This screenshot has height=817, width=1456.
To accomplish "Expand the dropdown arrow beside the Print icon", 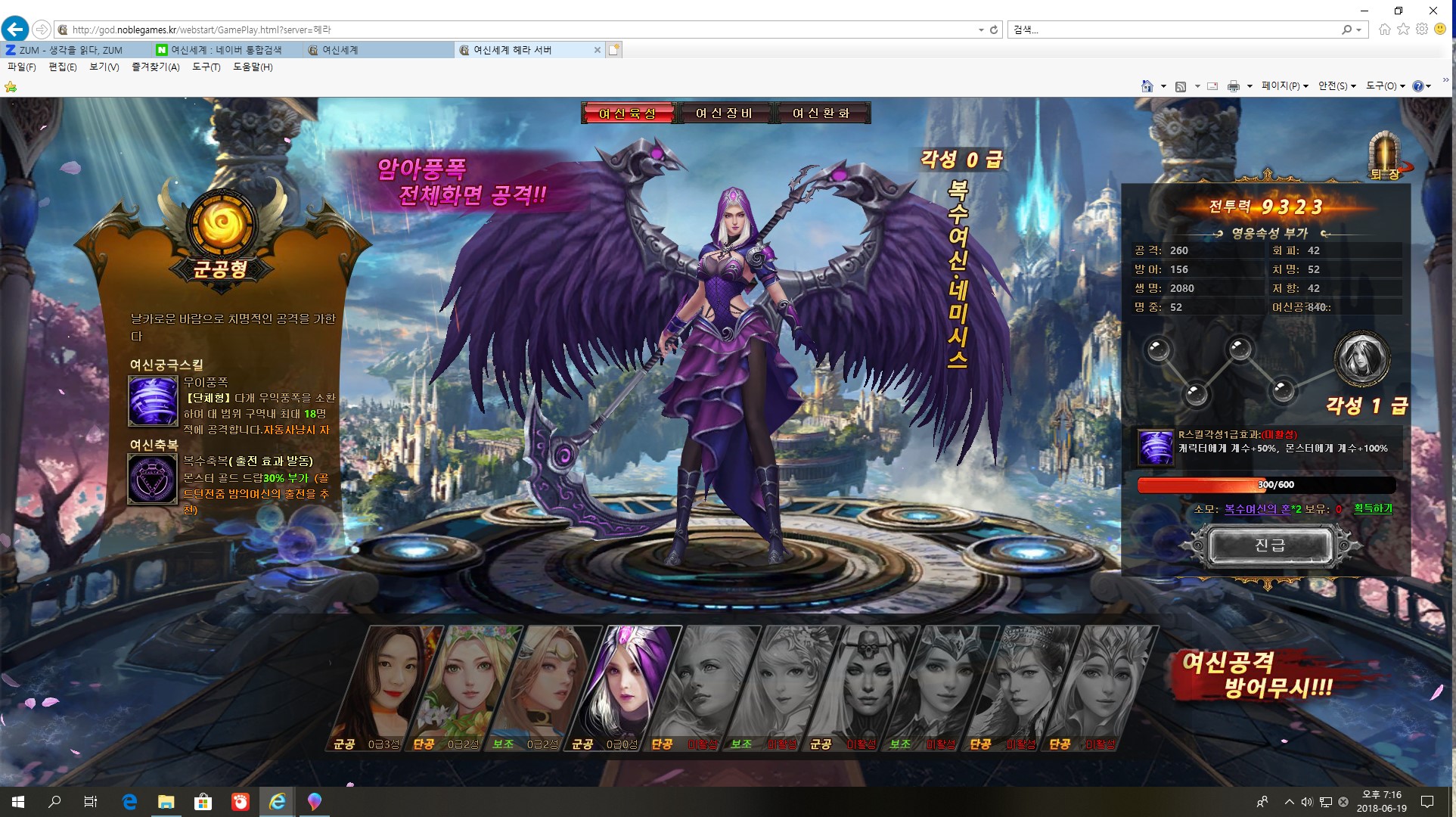I will [x=1250, y=86].
